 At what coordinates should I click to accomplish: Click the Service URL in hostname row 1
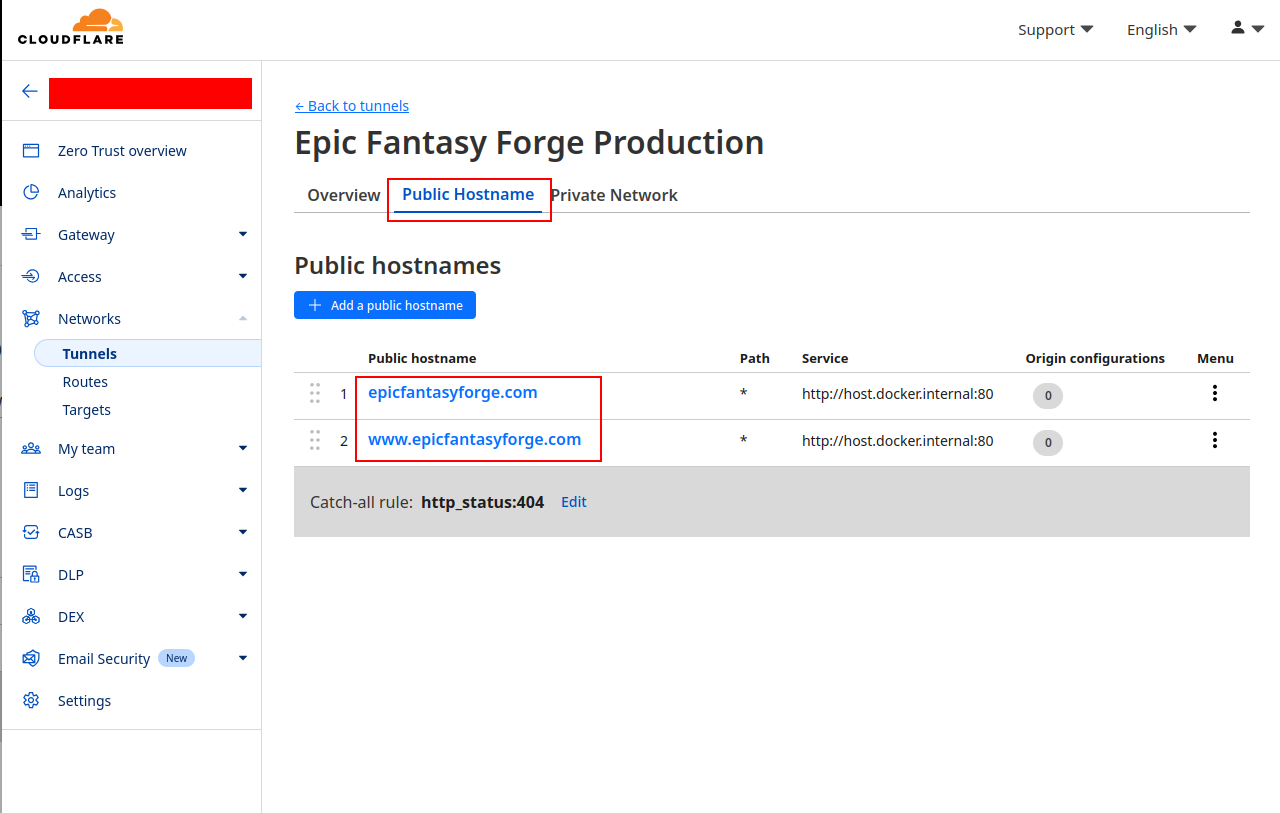(898, 394)
